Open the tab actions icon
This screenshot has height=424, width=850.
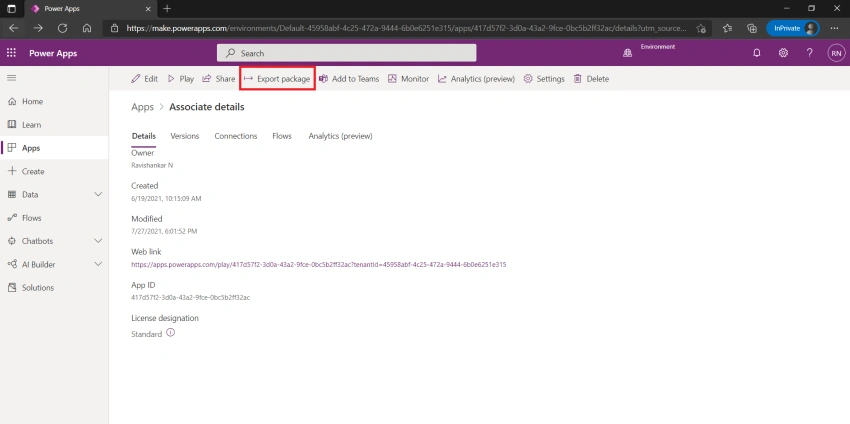pyautogui.click(x=11, y=9)
